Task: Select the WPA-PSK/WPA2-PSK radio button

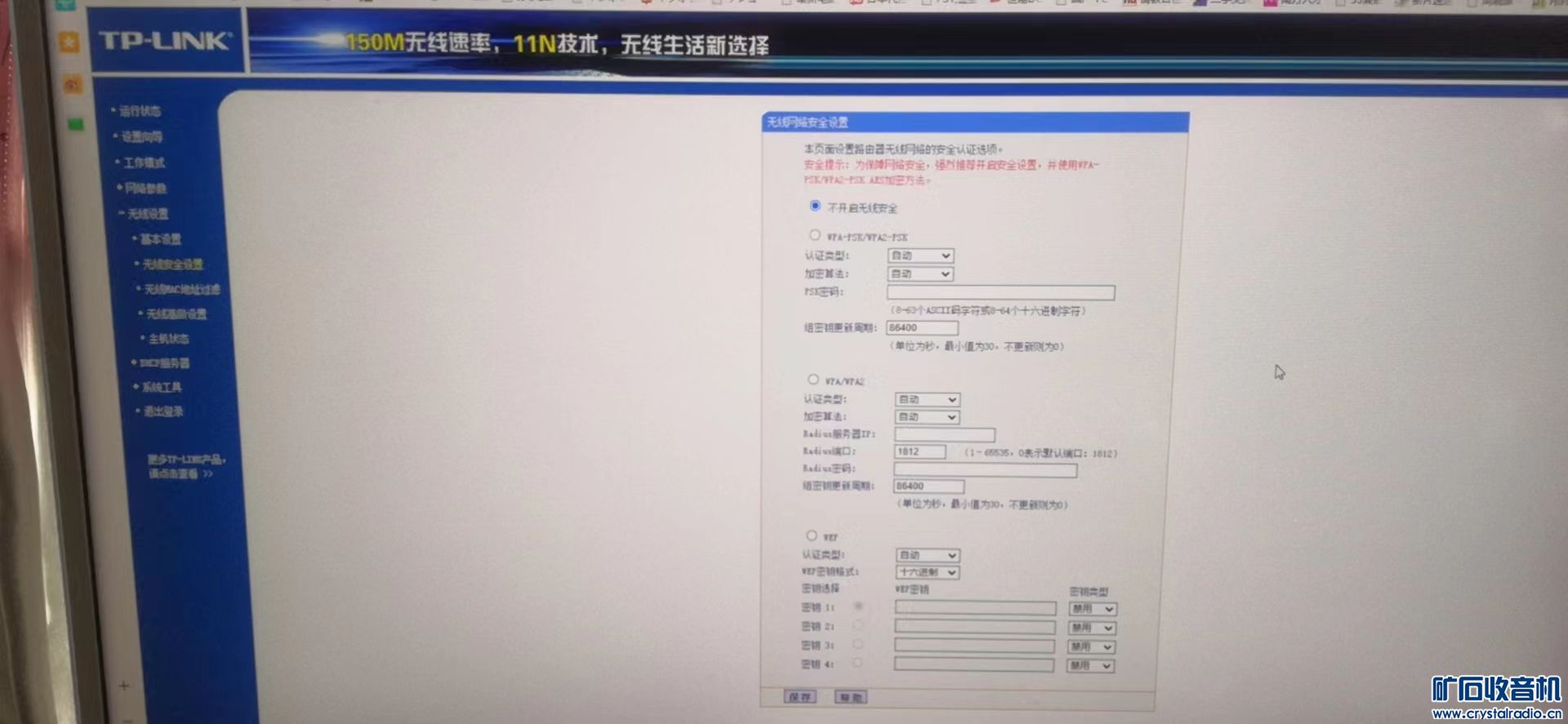Action: [x=814, y=235]
